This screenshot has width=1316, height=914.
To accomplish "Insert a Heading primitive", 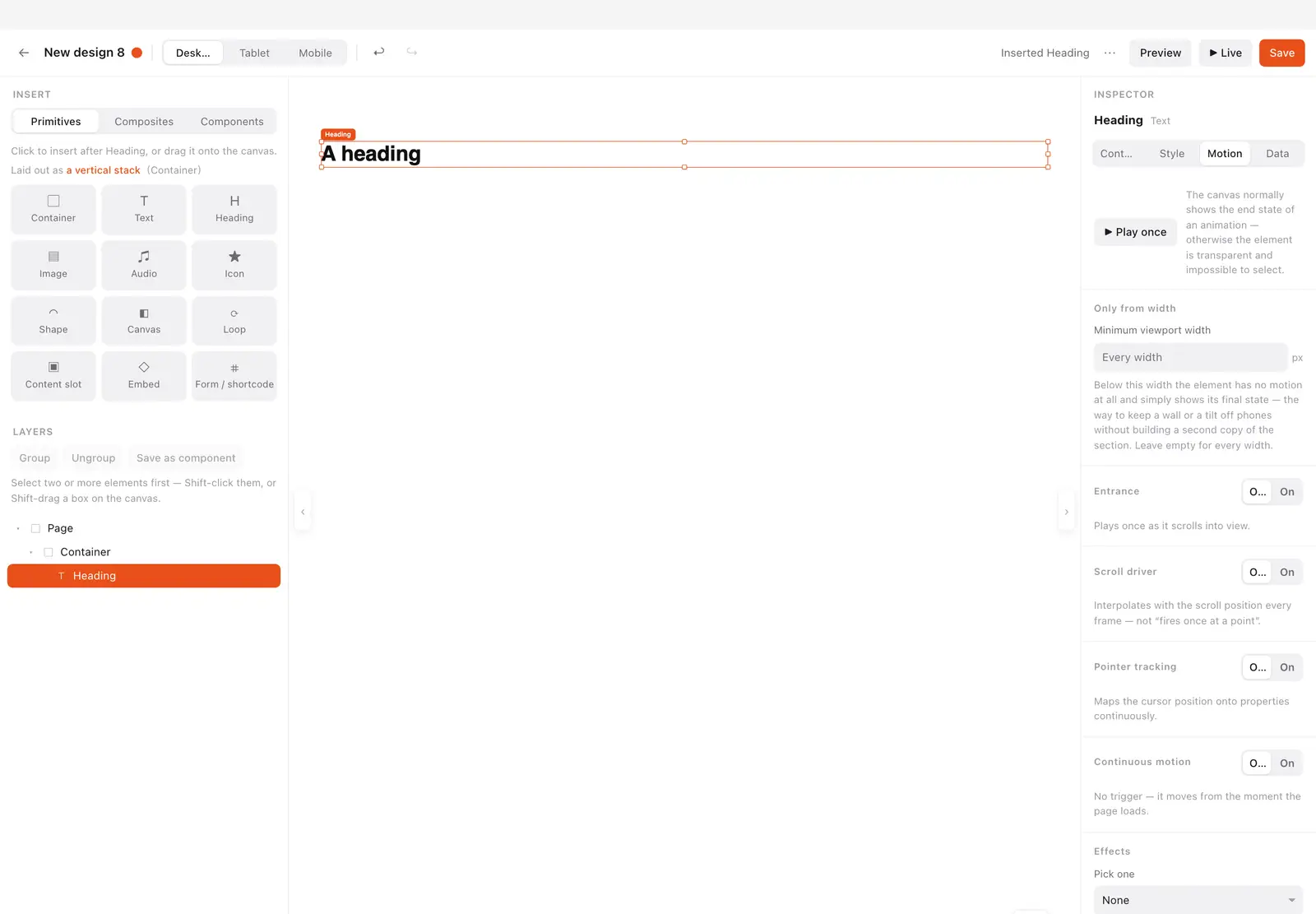I will (x=234, y=209).
